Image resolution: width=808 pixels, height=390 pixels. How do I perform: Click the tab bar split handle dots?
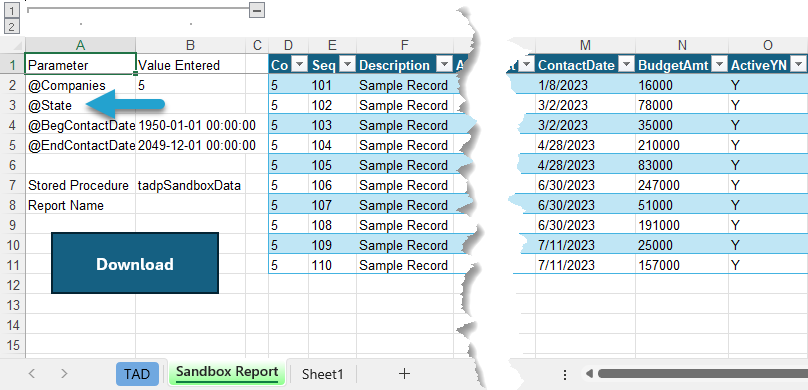[x=565, y=374]
